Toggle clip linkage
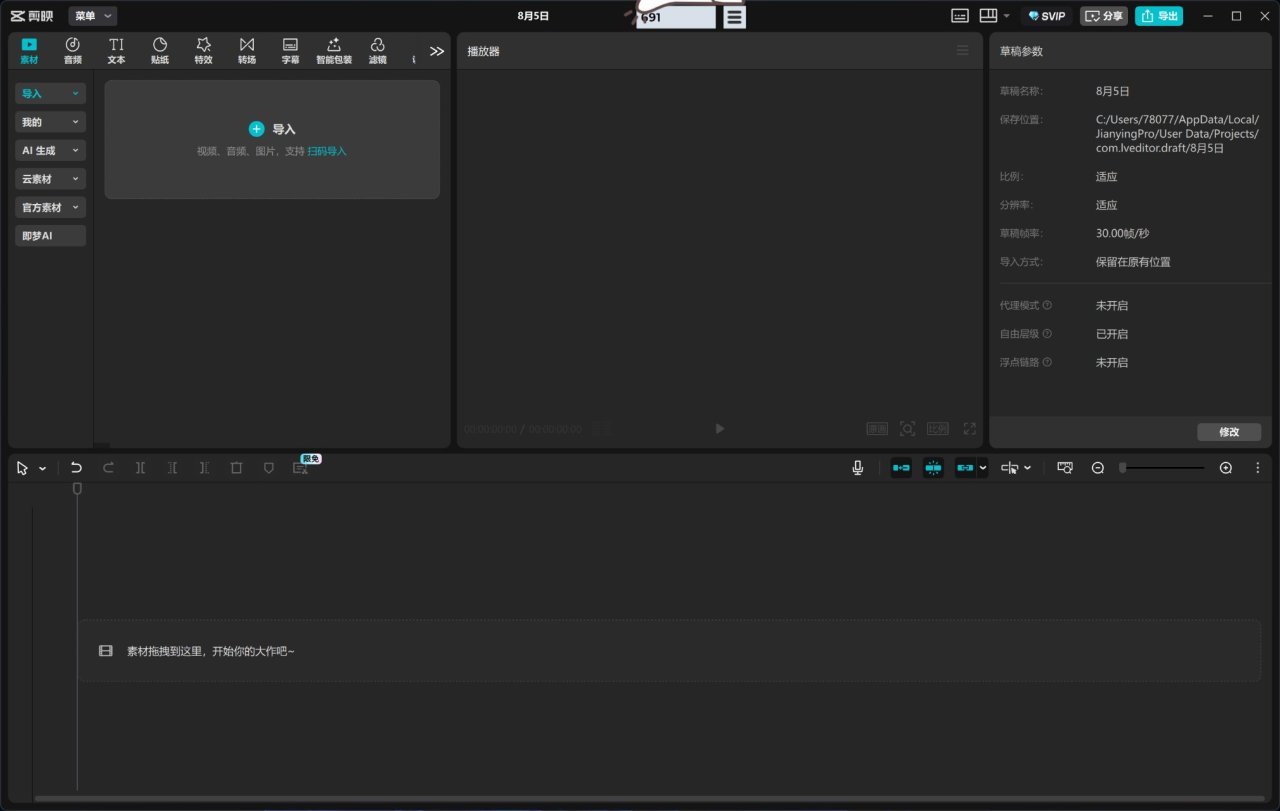The image size is (1280, 811). coord(965,467)
